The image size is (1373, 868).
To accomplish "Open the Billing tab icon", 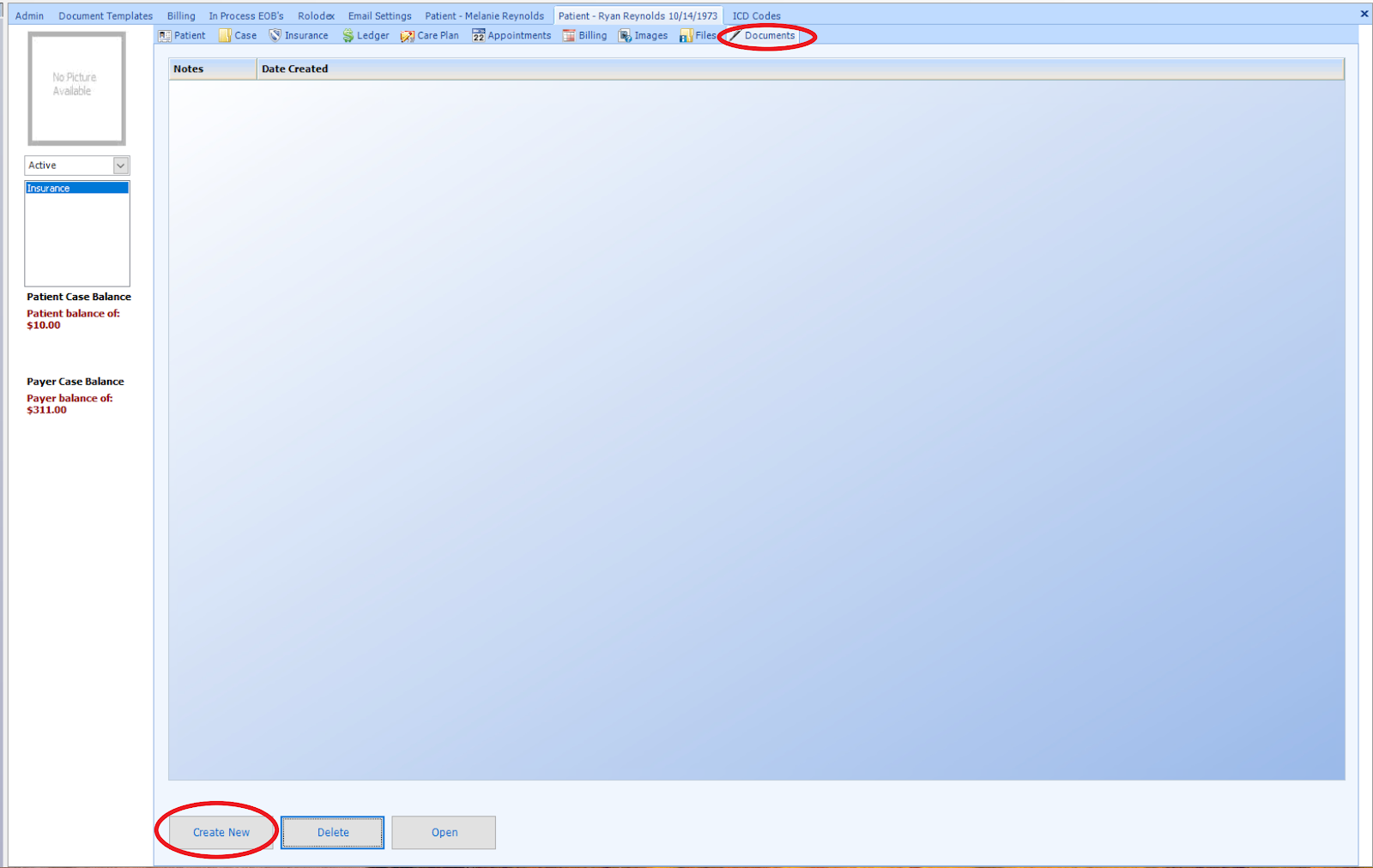I will [568, 35].
